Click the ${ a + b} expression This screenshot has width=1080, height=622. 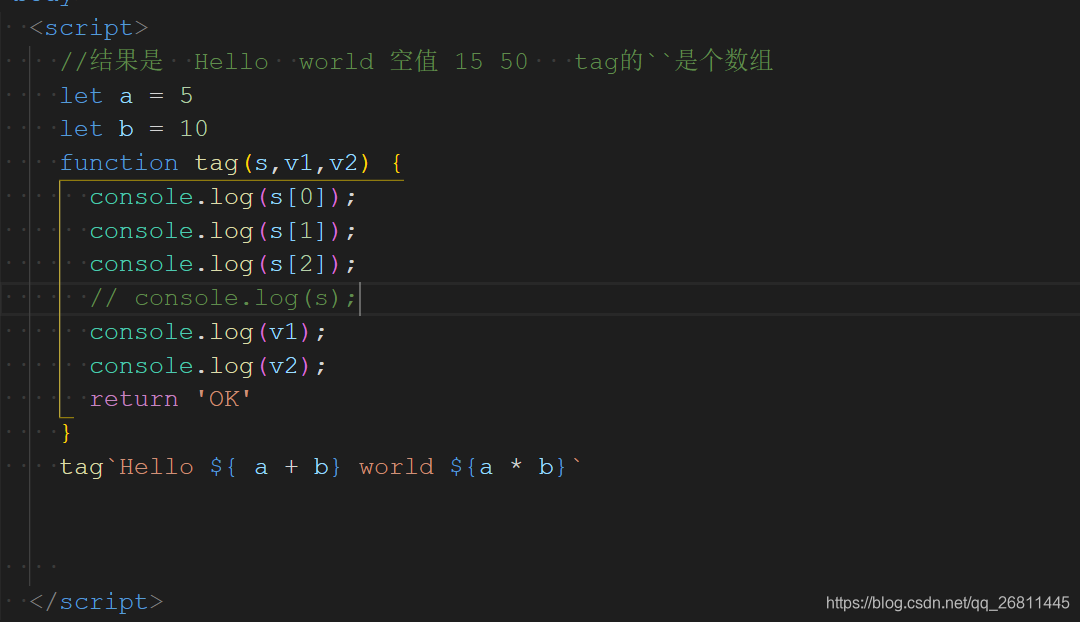coord(276,467)
